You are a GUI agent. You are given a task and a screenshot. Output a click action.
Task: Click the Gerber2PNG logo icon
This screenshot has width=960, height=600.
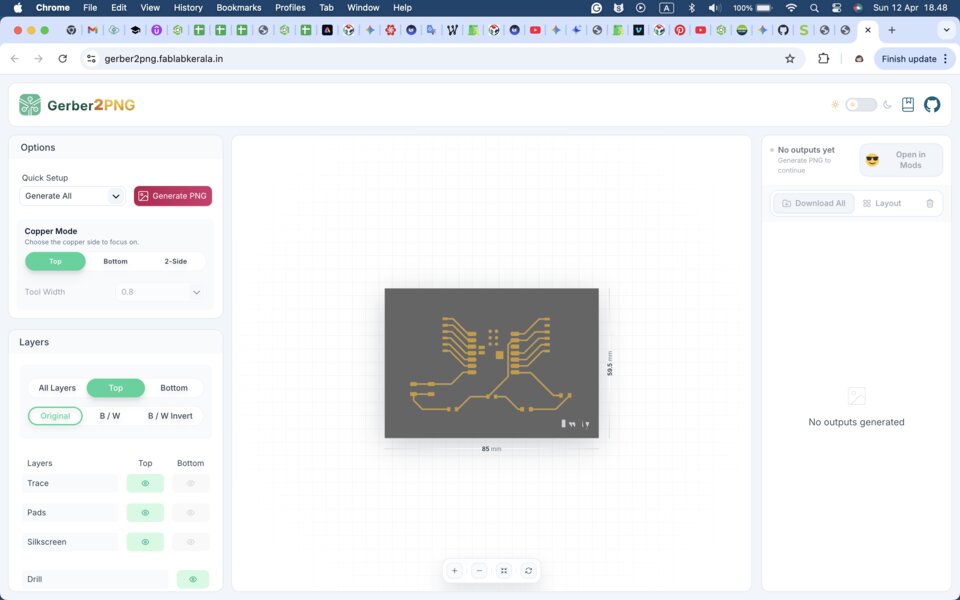[x=29, y=105]
